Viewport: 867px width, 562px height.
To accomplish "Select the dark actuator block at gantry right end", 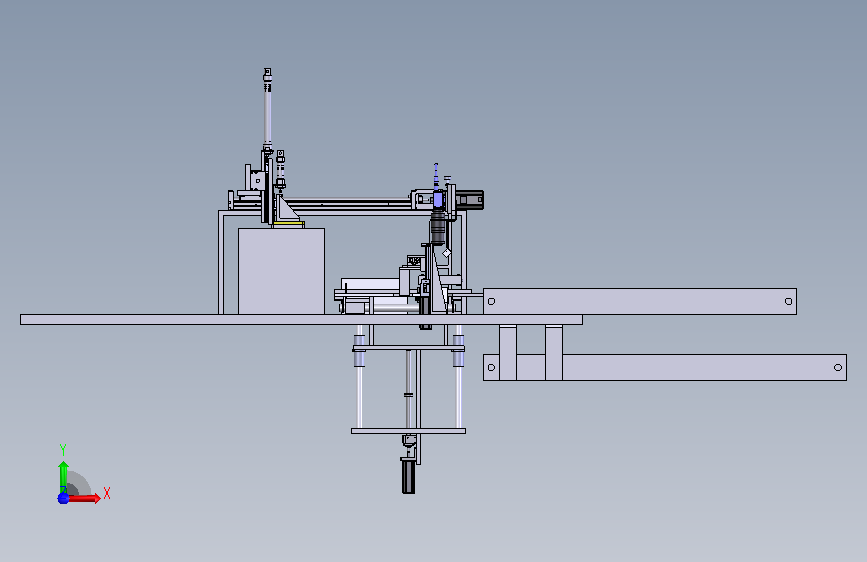I will (470, 200).
